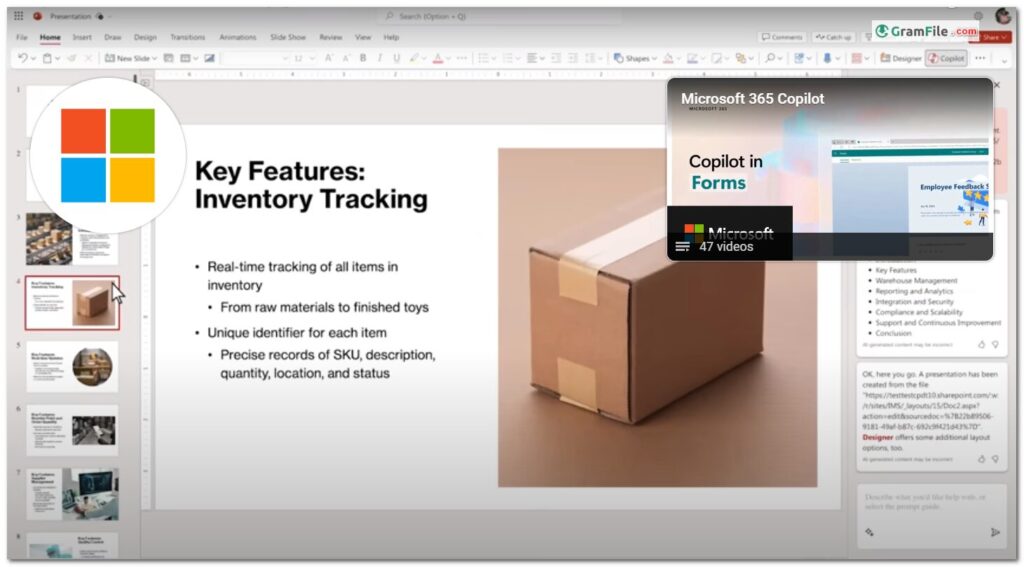Pick a shape fill color
The image size is (1024, 567).
point(668,58)
